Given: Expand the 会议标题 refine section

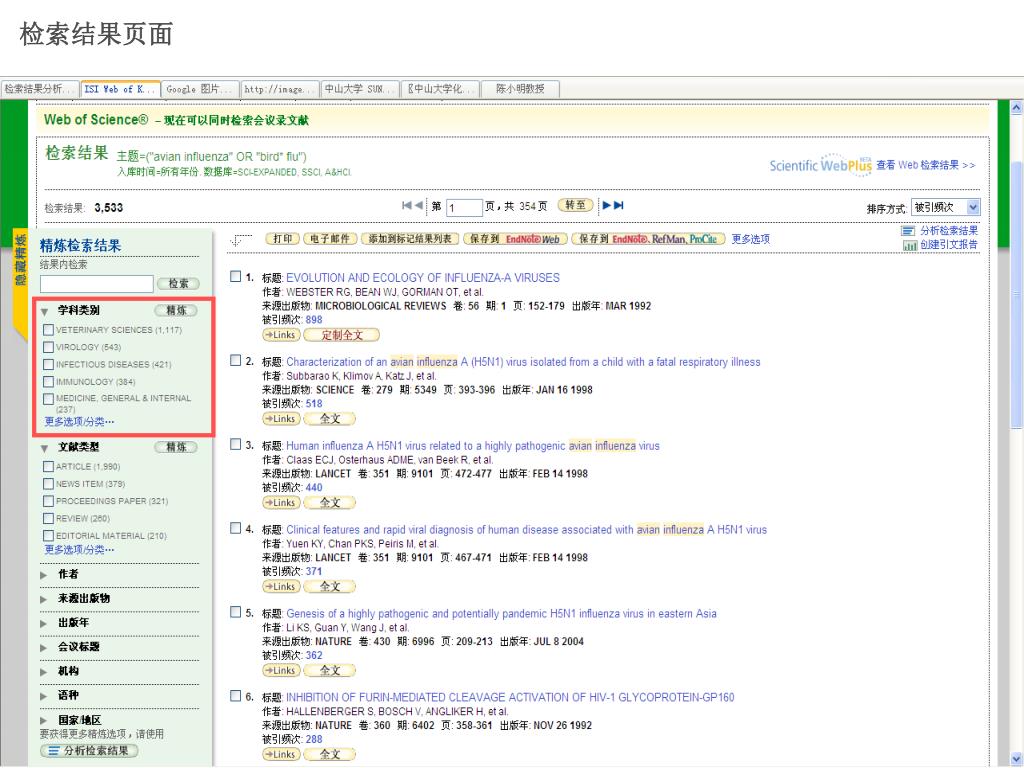Looking at the screenshot, I should click(44, 648).
